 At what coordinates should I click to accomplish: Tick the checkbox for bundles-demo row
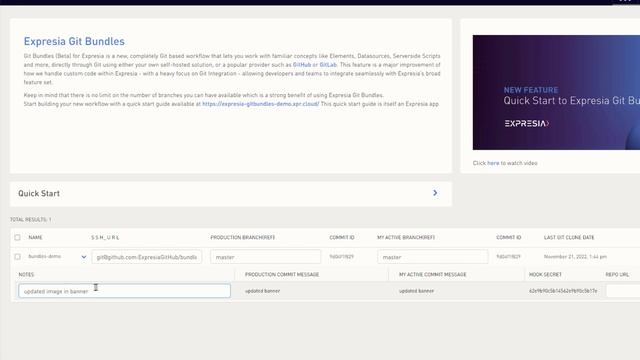click(17, 257)
